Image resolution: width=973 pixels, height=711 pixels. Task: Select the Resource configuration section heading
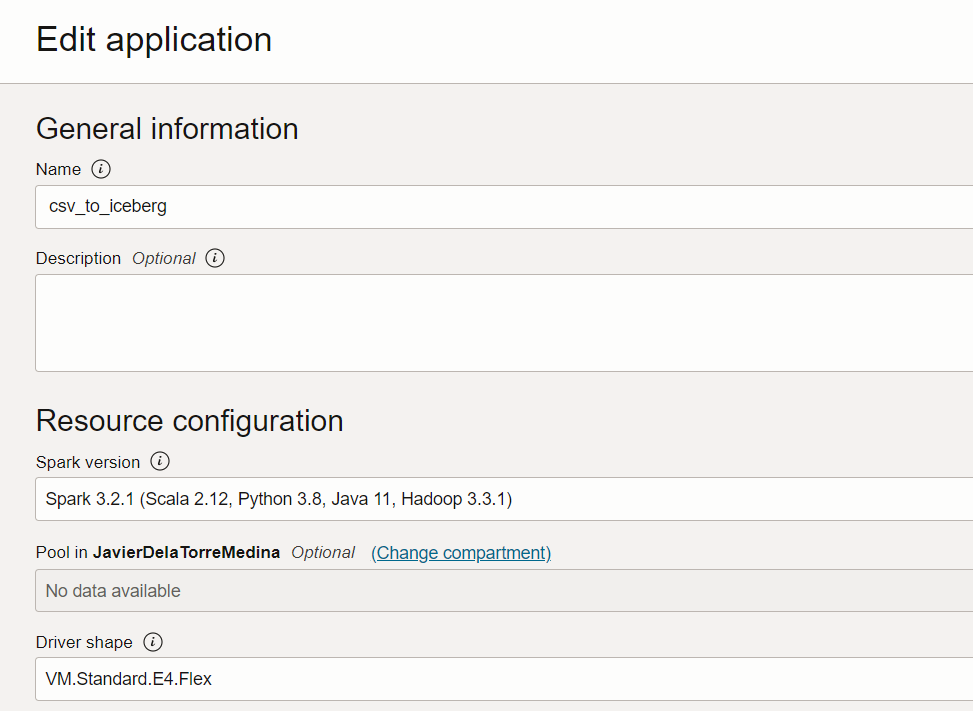click(x=189, y=421)
